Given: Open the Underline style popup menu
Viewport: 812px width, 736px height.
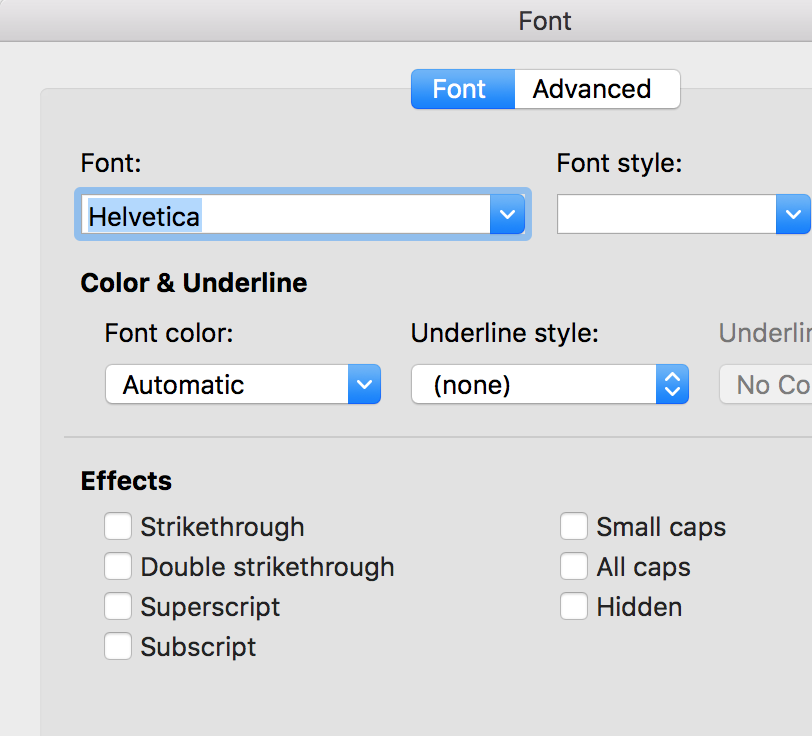Looking at the screenshot, I should point(673,384).
